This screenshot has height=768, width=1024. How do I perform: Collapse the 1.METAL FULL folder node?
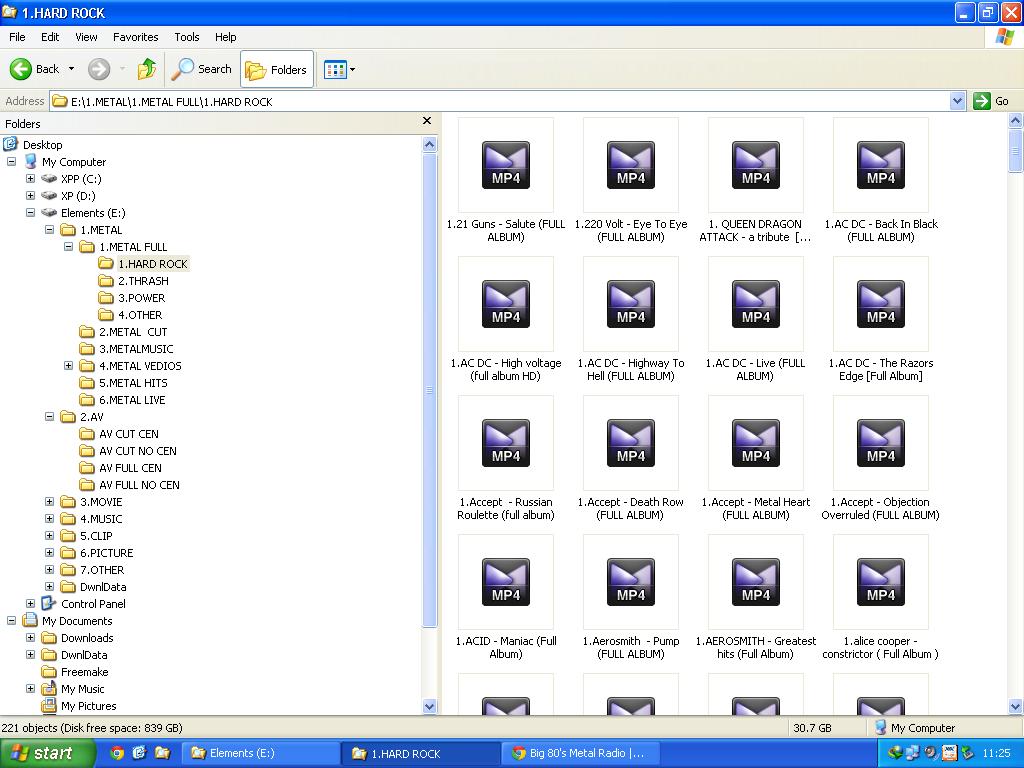(68, 246)
